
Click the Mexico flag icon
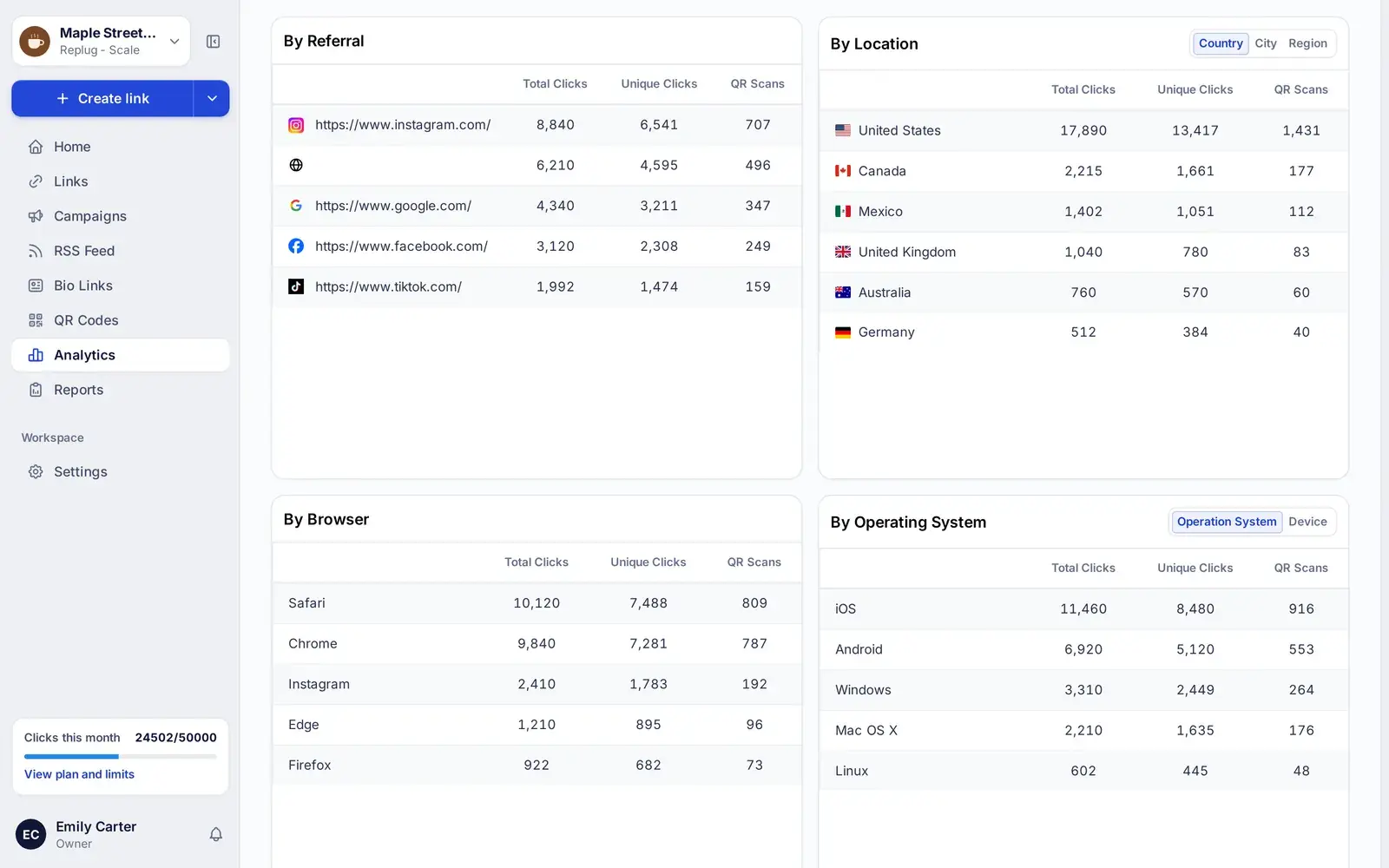(x=843, y=211)
